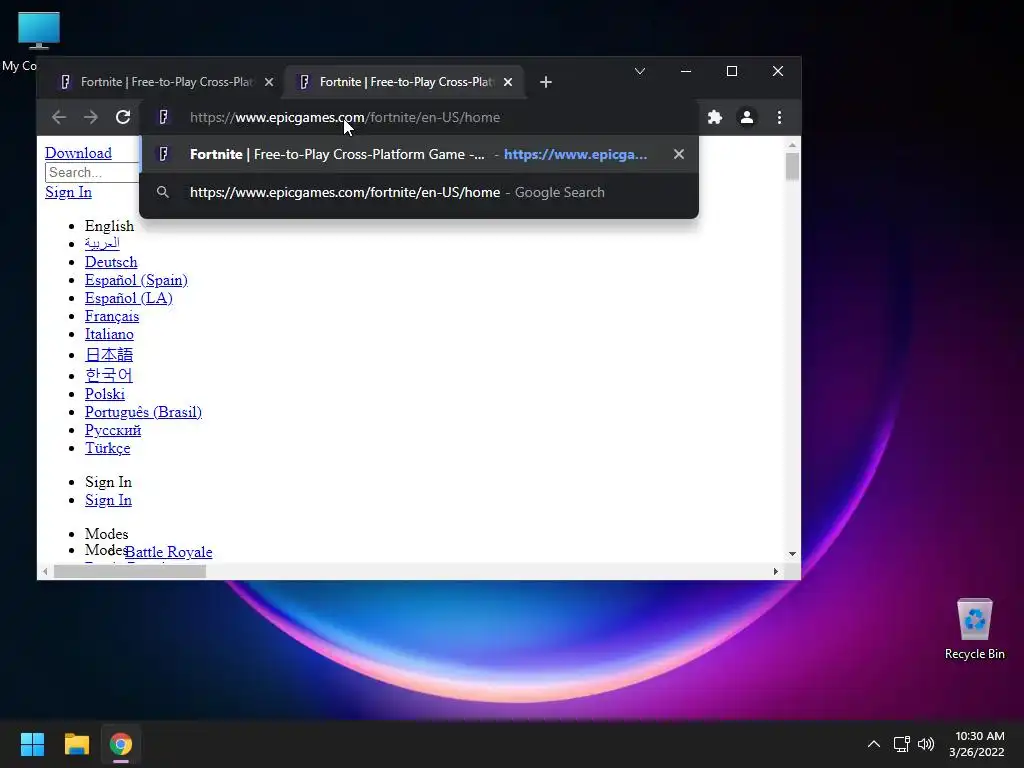Click the Chrome taskbar icon
1024x768 pixels.
click(x=121, y=744)
